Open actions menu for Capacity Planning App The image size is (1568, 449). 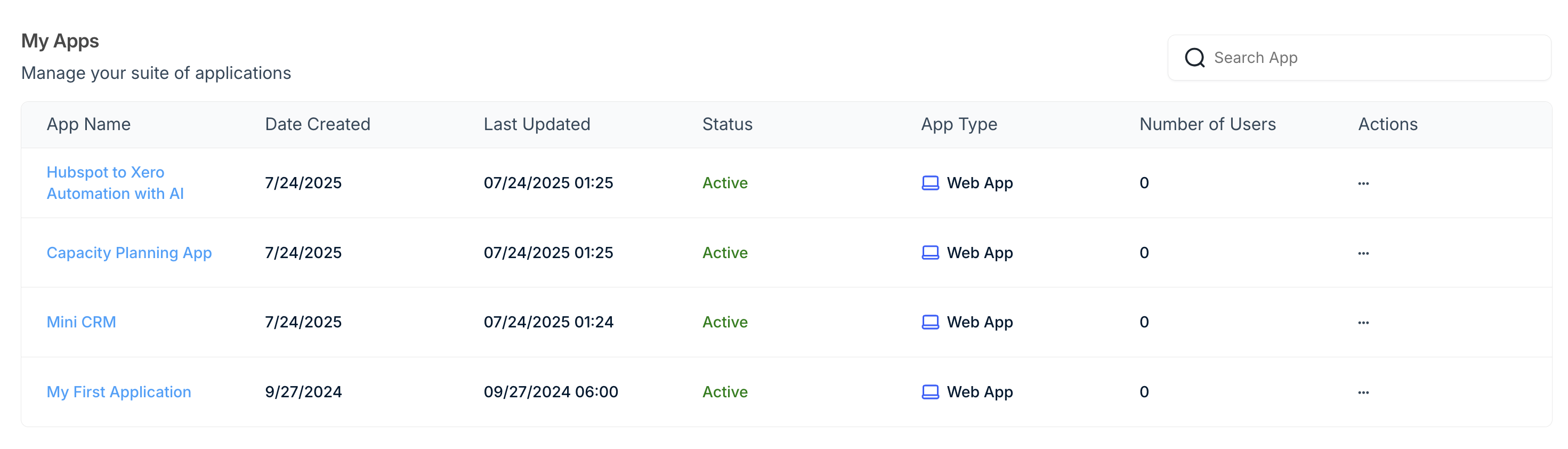click(1363, 253)
